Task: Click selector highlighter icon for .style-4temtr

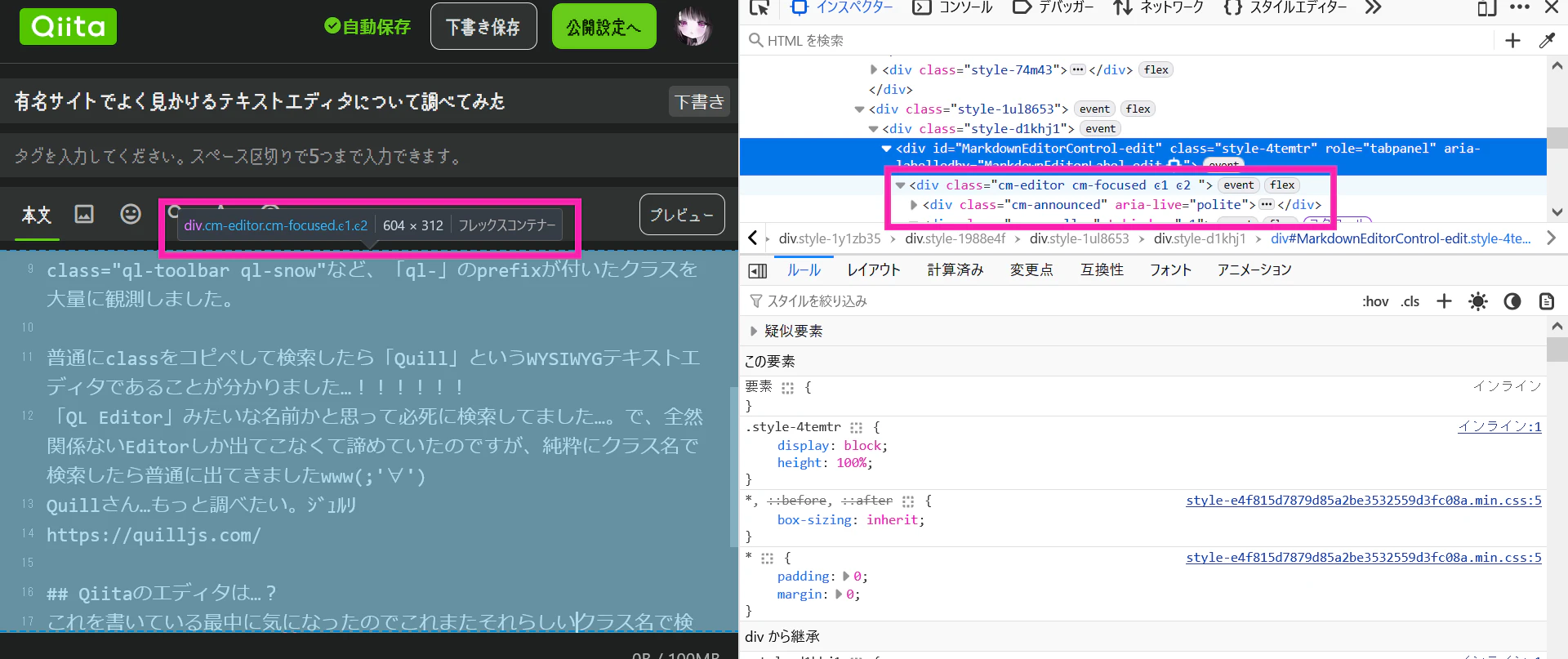Action: click(856, 427)
